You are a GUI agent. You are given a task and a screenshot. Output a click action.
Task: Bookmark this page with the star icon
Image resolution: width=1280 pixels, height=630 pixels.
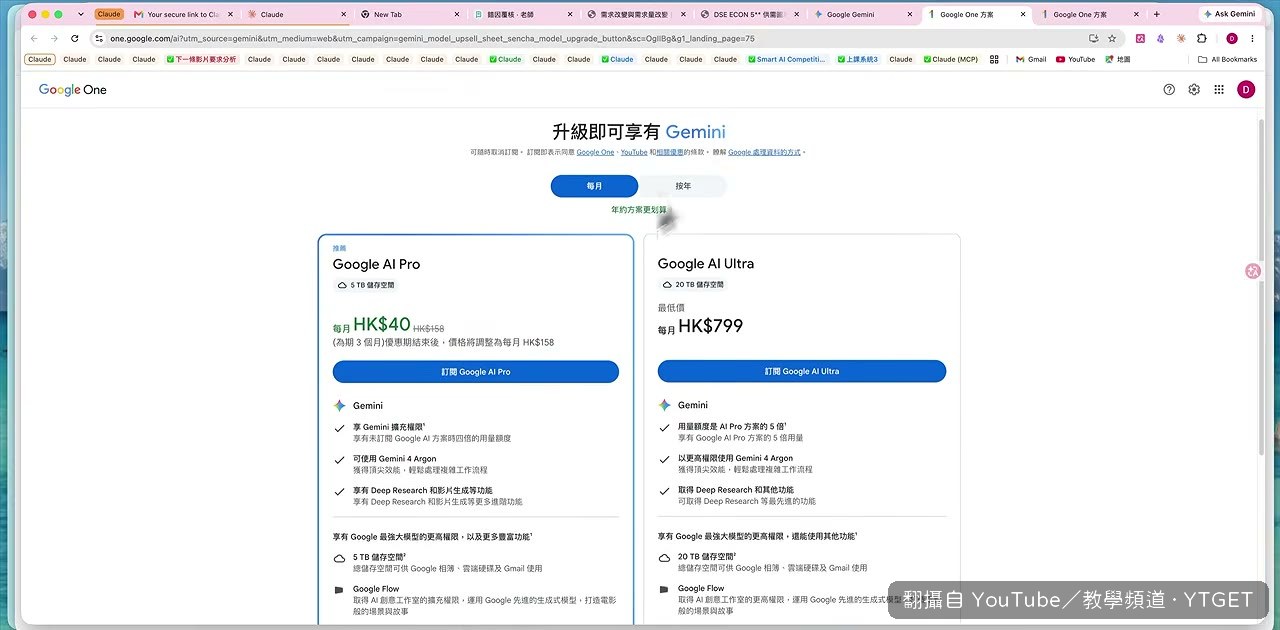pos(1112,38)
